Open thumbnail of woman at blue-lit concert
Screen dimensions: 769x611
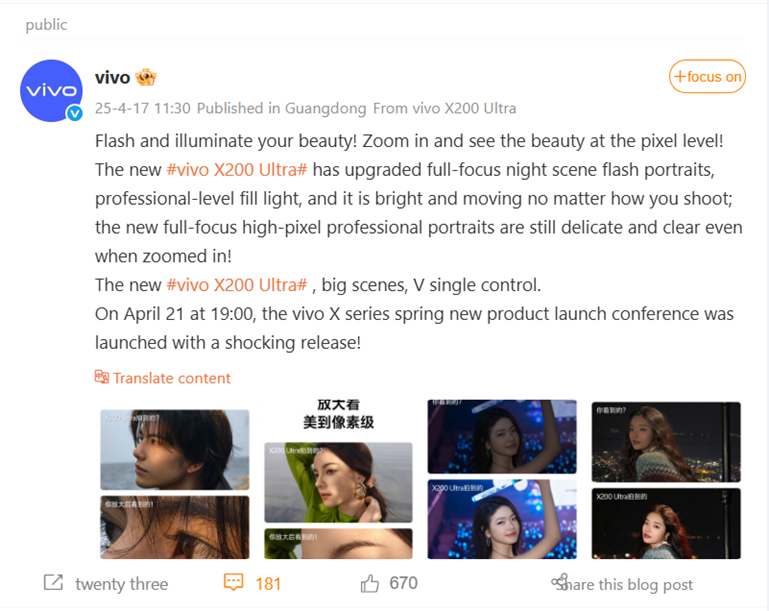click(x=502, y=479)
